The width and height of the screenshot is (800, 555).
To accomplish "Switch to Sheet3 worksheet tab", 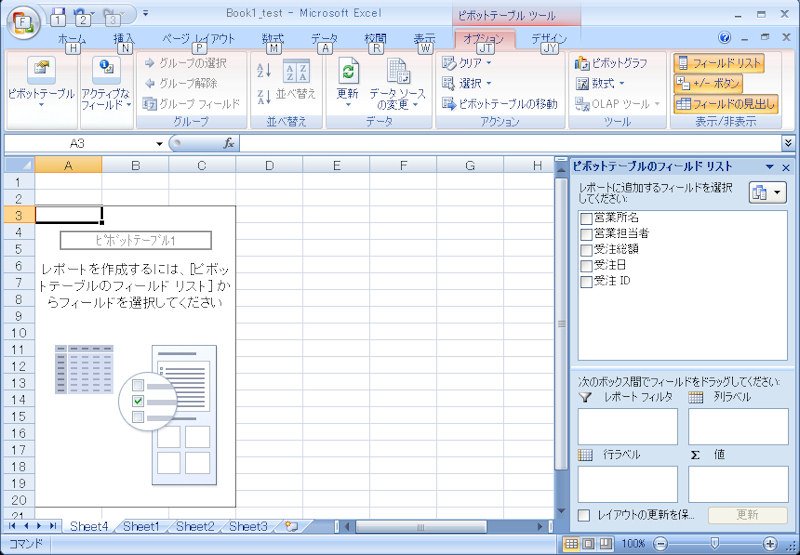I will [x=248, y=526].
